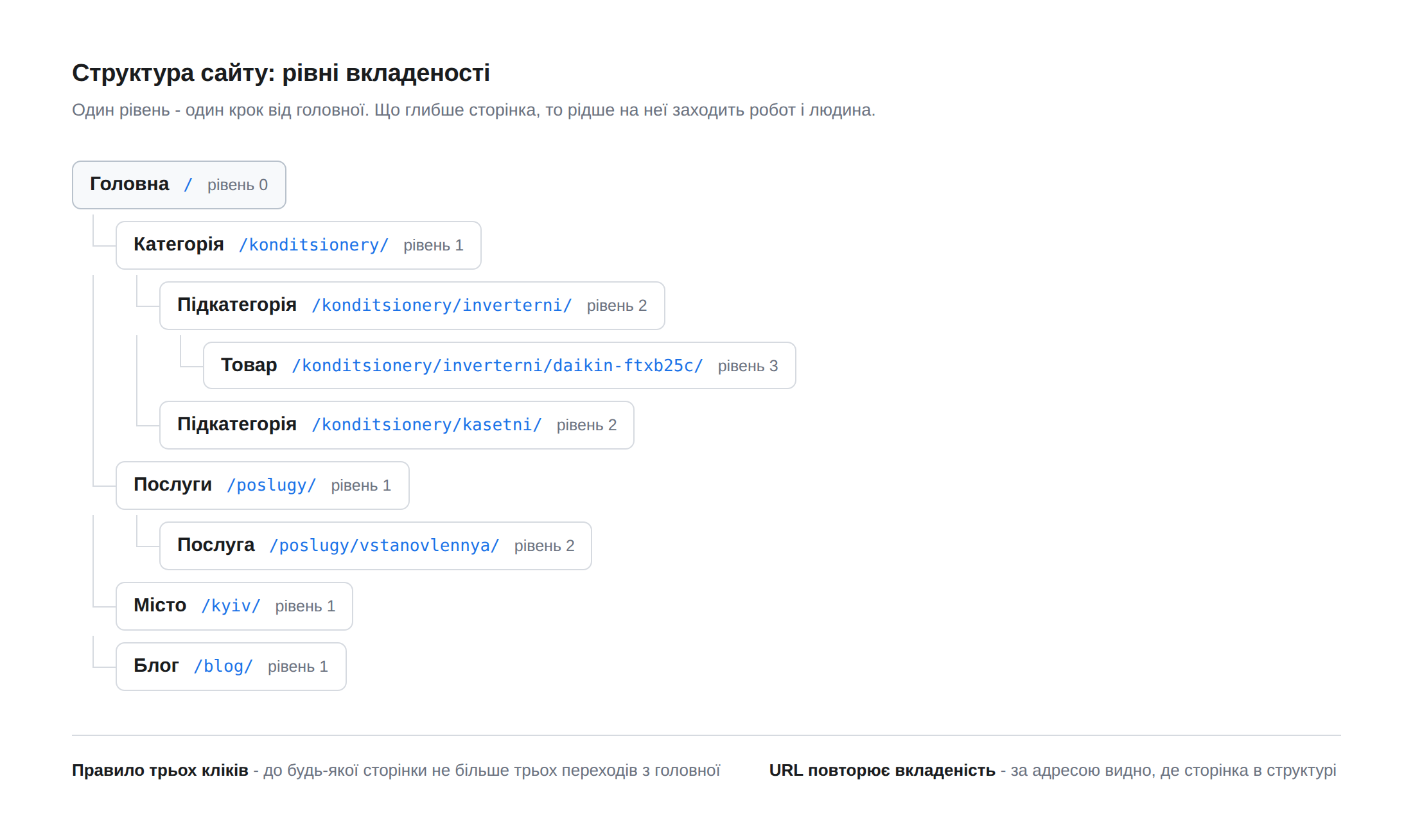Viewport: 1413px width, 840px height.
Task: Click the /poslugy/ URL path
Action: [271, 485]
